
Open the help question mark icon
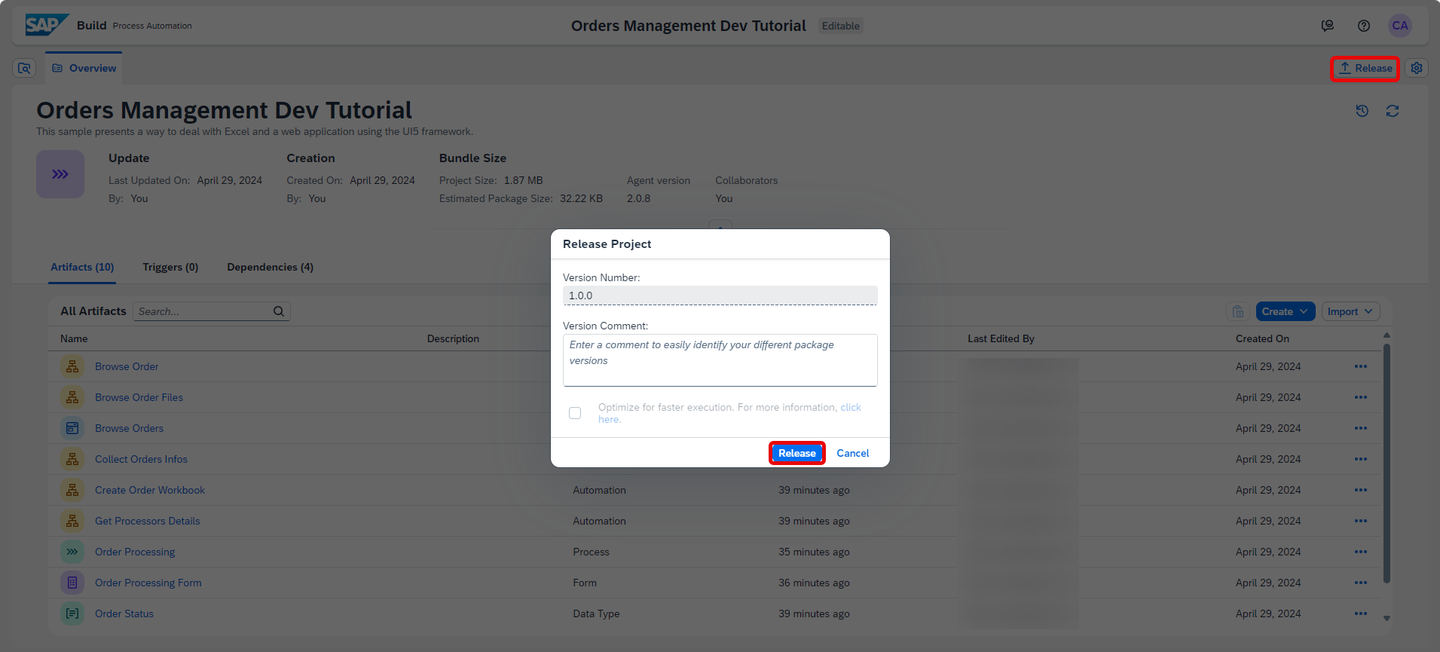tap(1364, 26)
